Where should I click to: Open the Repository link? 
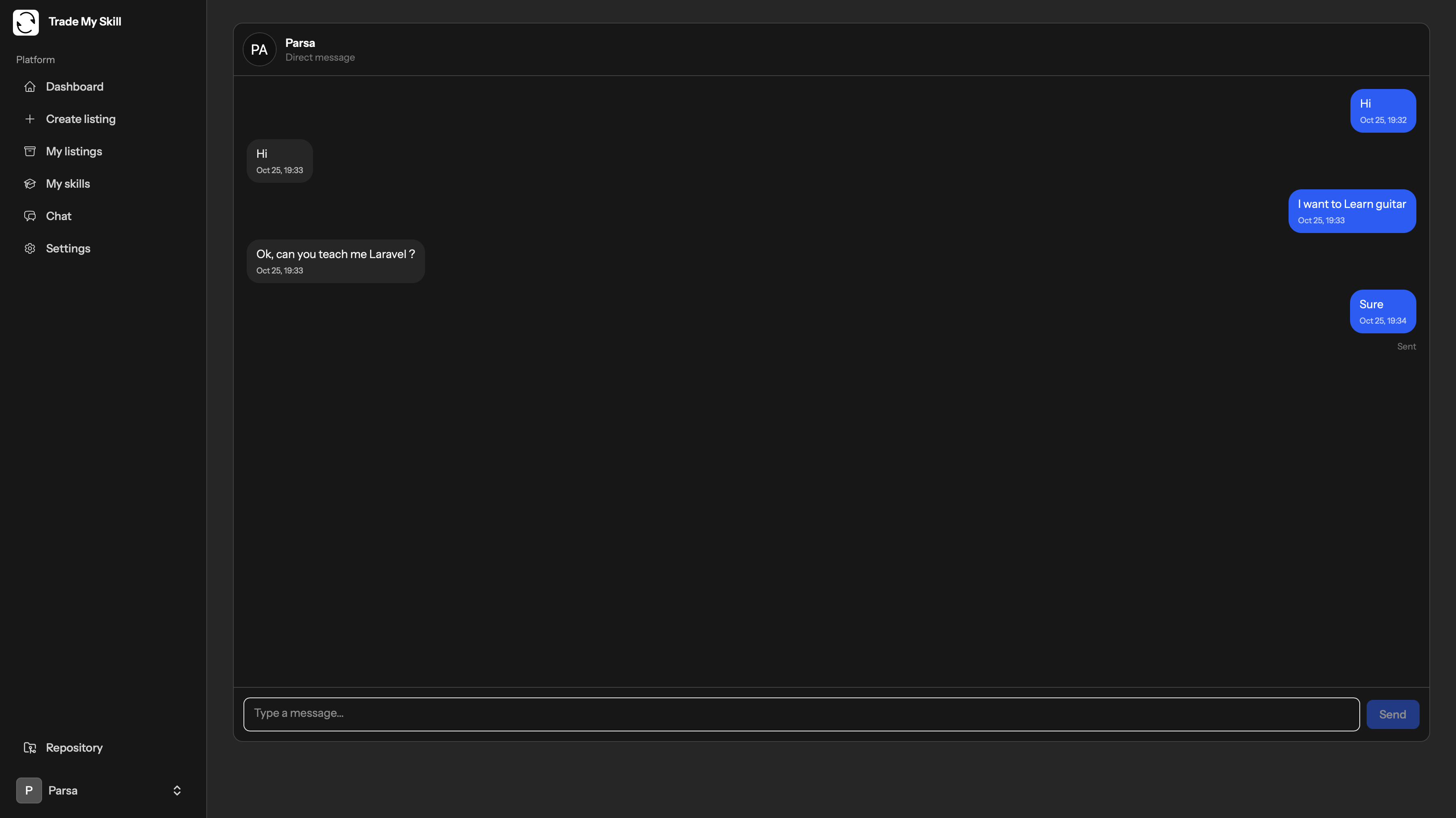coord(74,747)
